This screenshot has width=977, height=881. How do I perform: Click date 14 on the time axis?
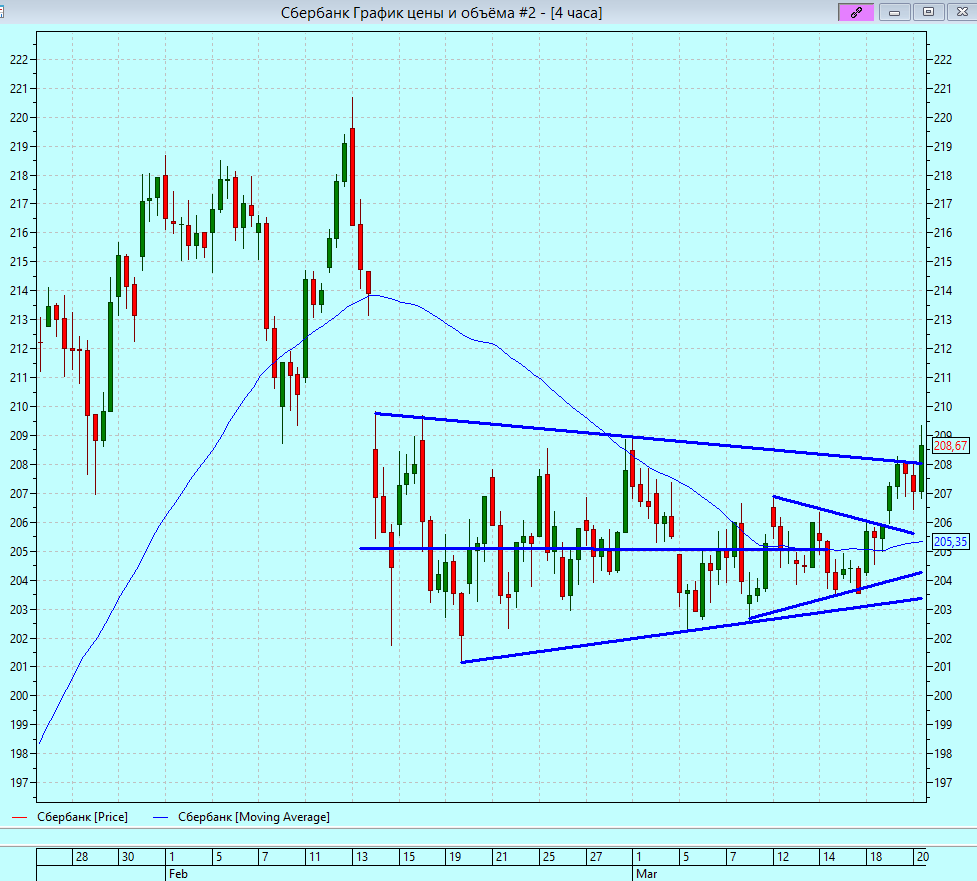point(829,857)
